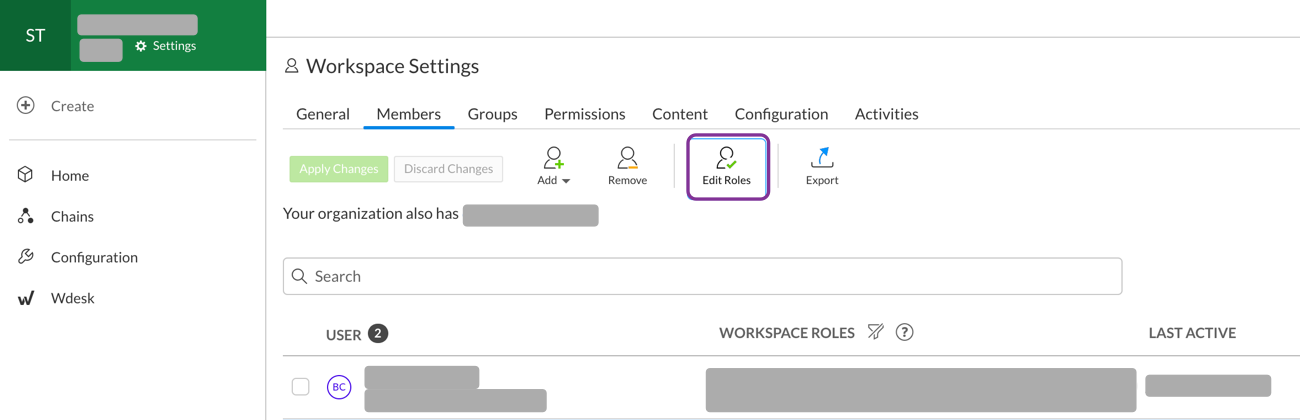The width and height of the screenshot is (1300, 420).
Task: Export the members list
Action: 821,159
